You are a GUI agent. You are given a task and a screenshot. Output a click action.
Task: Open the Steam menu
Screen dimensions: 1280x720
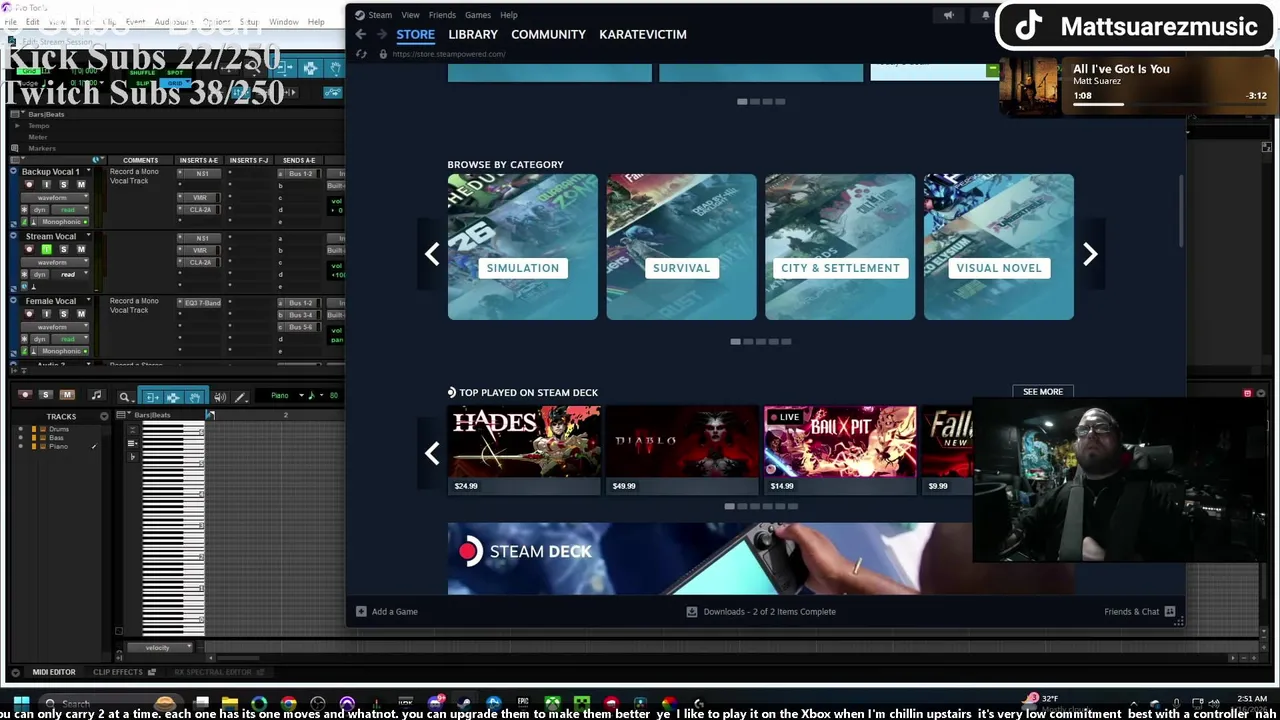[x=380, y=15]
